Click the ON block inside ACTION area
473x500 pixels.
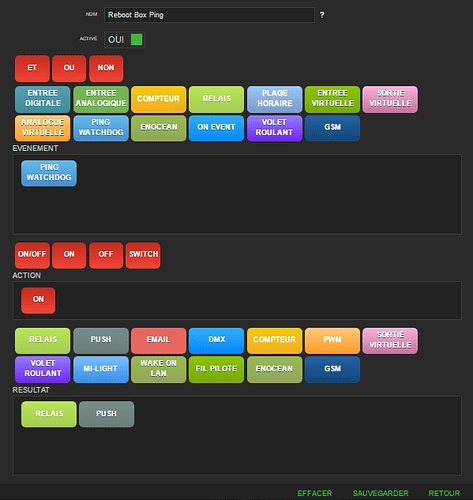38,300
